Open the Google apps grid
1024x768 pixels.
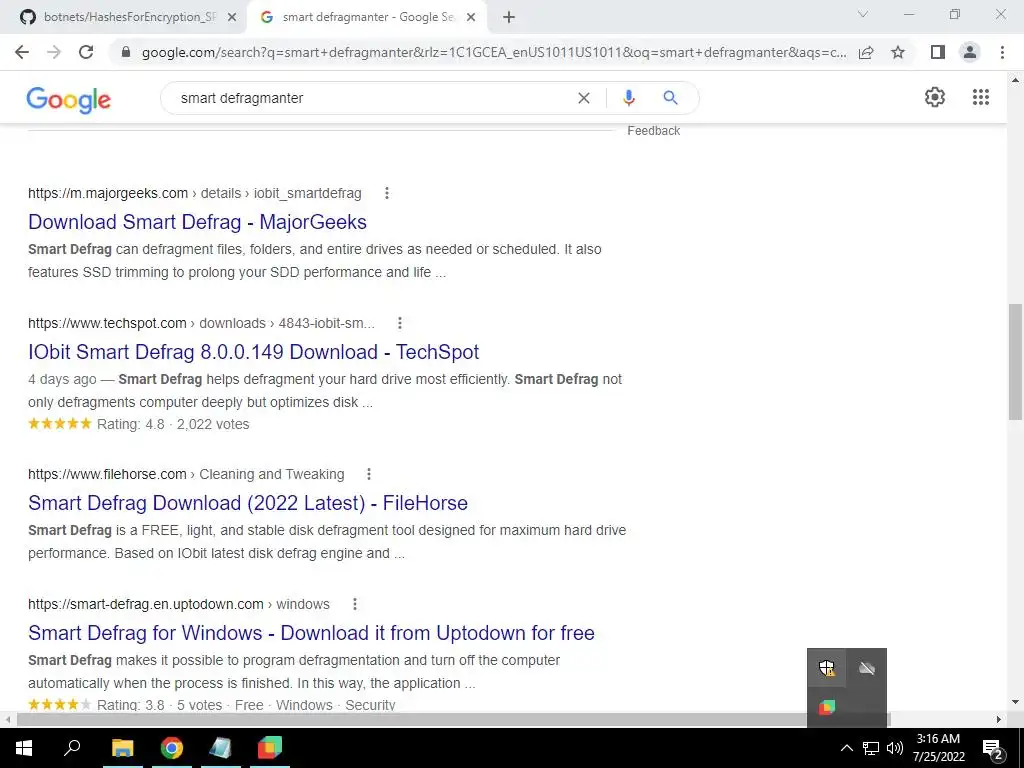[980, 97]
